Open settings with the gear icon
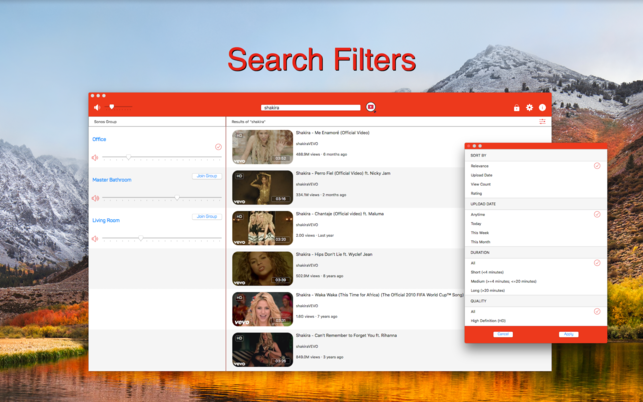This screenshot has width=643, height=402. (x=529, y=107)
